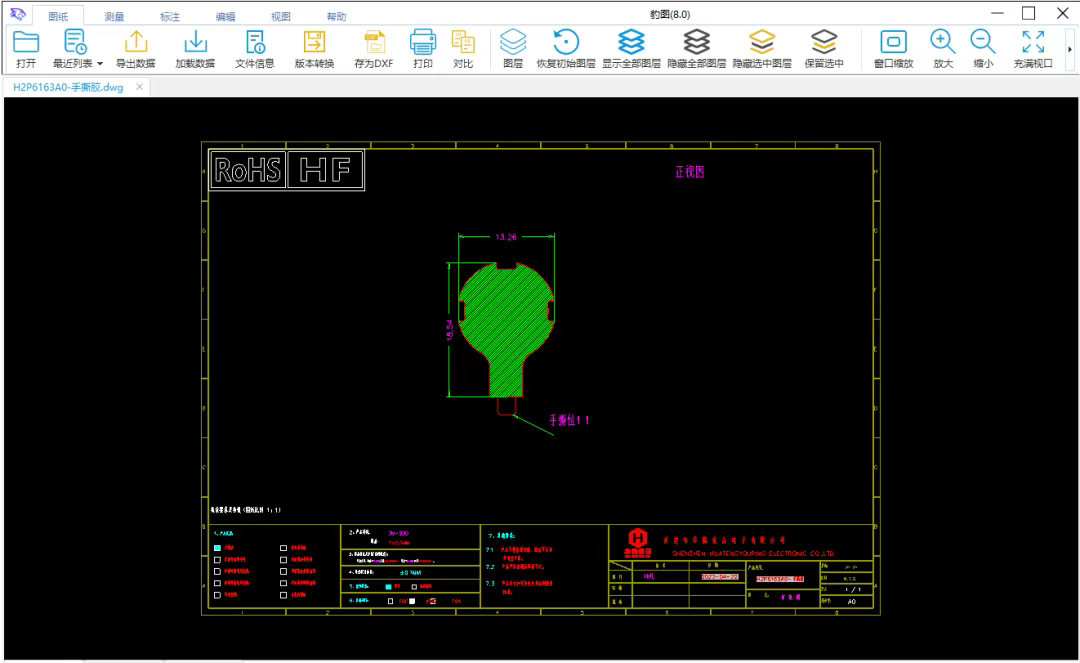Switch to the 图纸 ribbon tab
1080x663 pixels.
(58, 17)
